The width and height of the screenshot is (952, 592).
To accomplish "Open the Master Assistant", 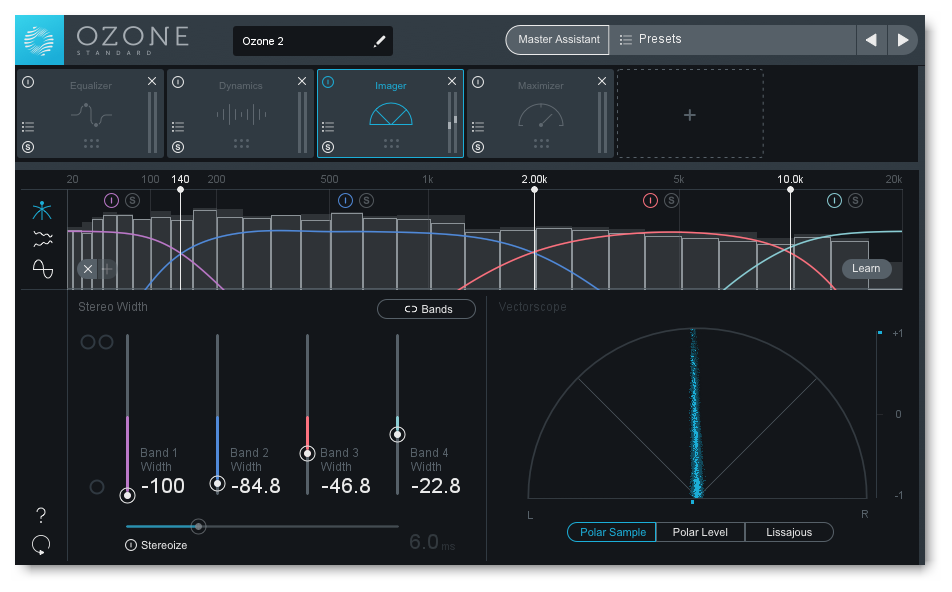I will point(558,39).
